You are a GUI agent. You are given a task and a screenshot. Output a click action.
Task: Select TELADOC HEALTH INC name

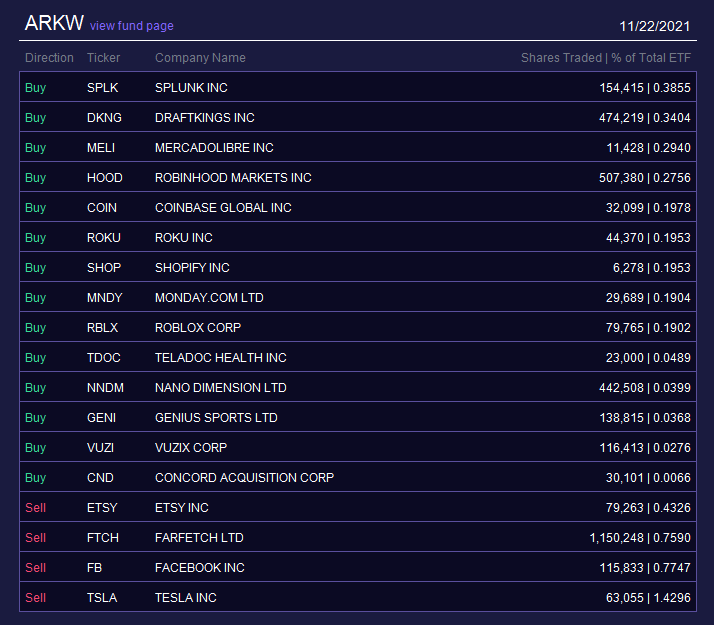[221, 358]
